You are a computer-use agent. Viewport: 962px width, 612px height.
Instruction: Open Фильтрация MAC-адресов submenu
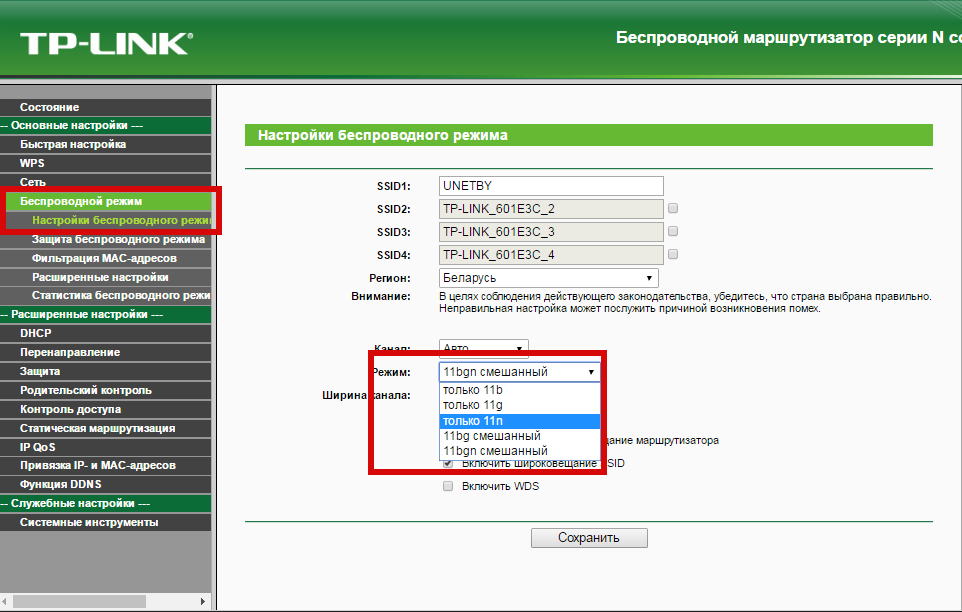tap(106, 258)
